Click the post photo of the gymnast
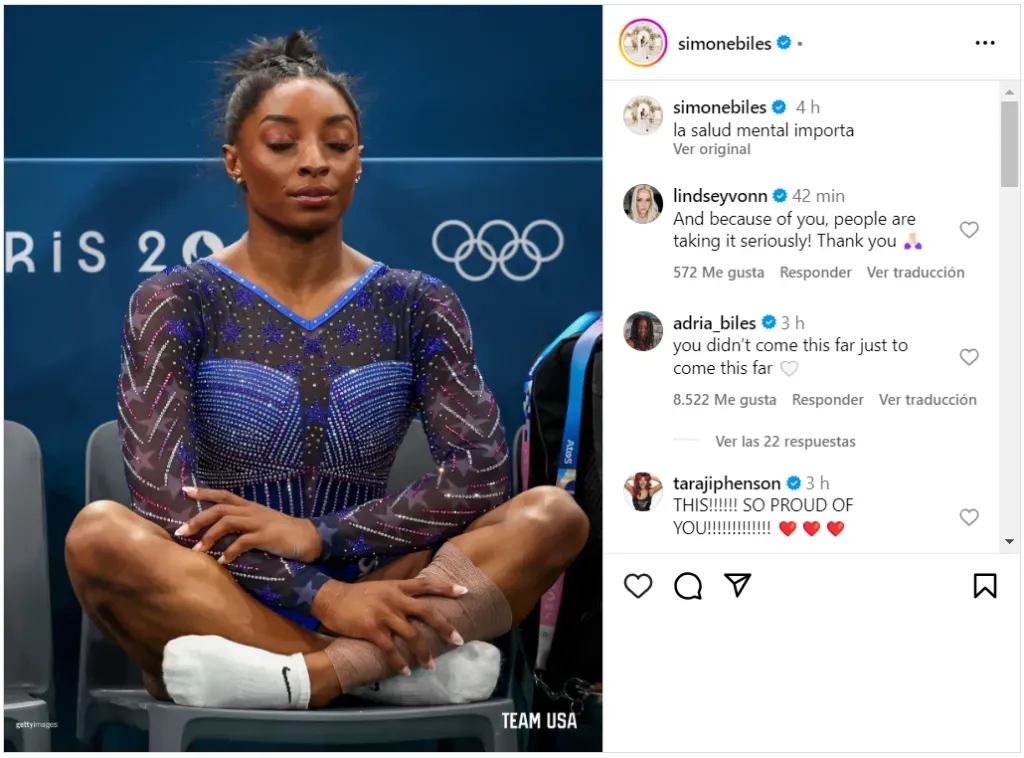Viewport: 1024px width, 758px height. (303, 379)
